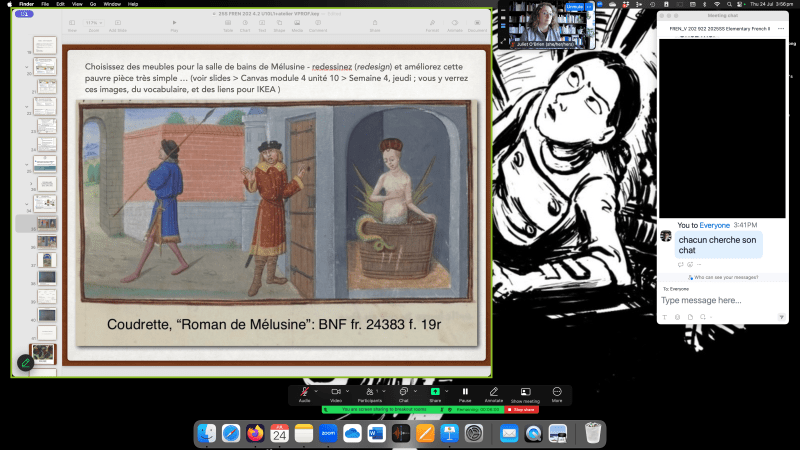Expand the Audio options arrow
This screenshot has width=800, height=450.
click(x=315, y=390)
